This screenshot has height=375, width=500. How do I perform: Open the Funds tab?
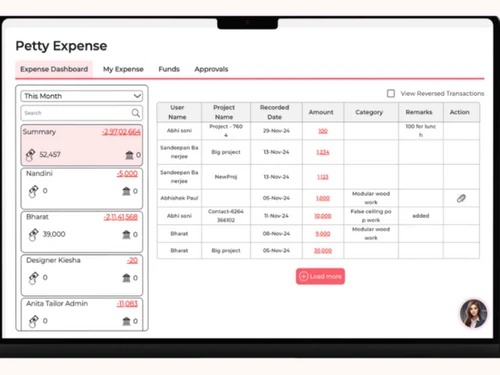[169, 69]
